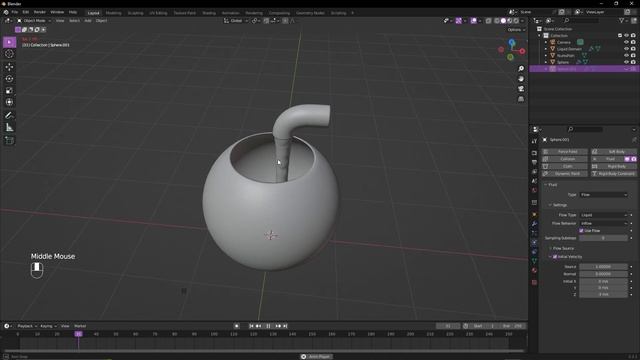Viewport: 640px width, 360px height.
Task: Open the Material properties tab icon
Action: coord(534,270)
